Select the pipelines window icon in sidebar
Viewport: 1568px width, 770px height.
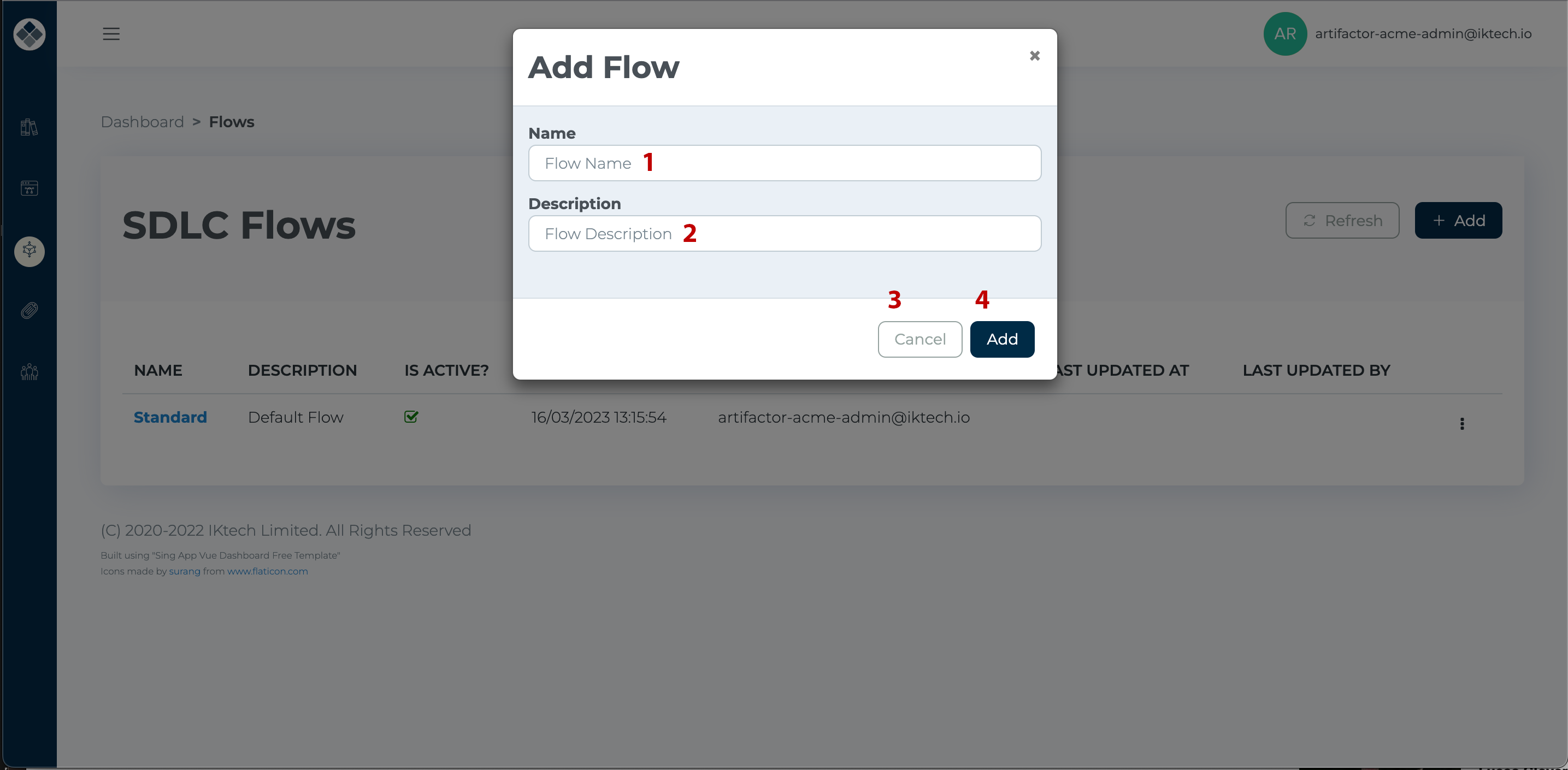(28, 188)
